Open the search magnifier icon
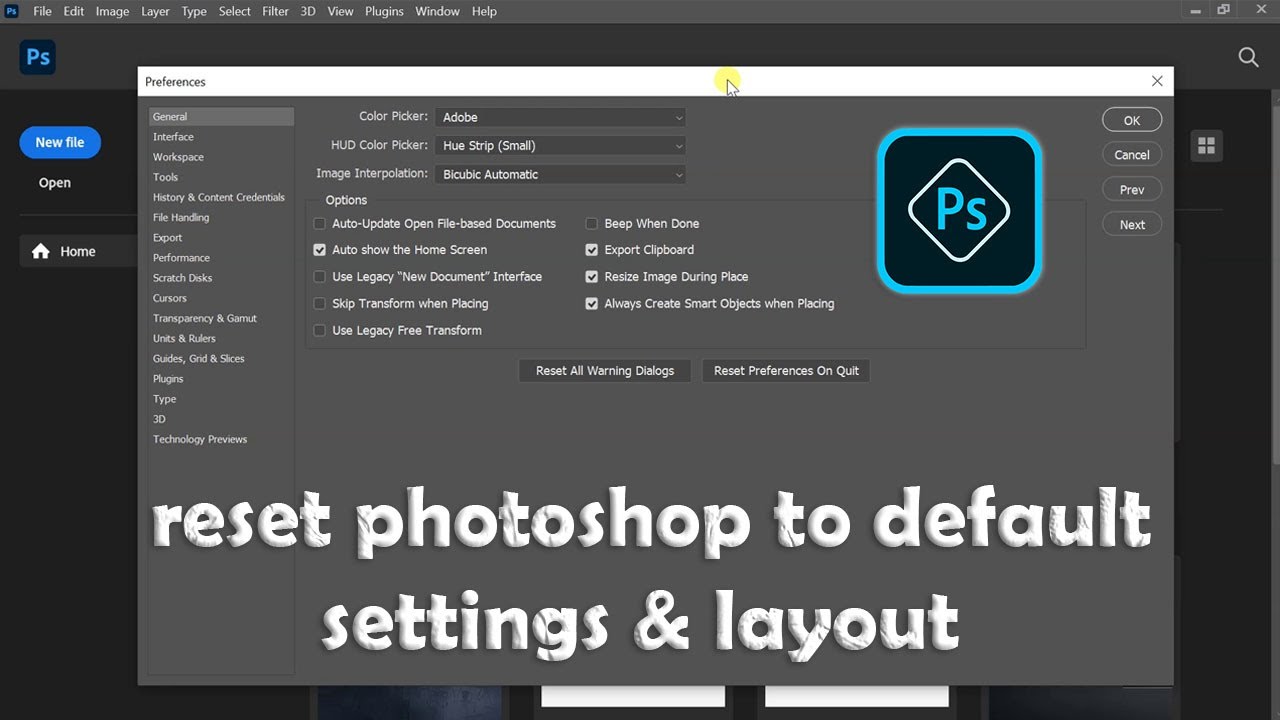The width and height of the screenshot is (1280, 720). 1248,57
